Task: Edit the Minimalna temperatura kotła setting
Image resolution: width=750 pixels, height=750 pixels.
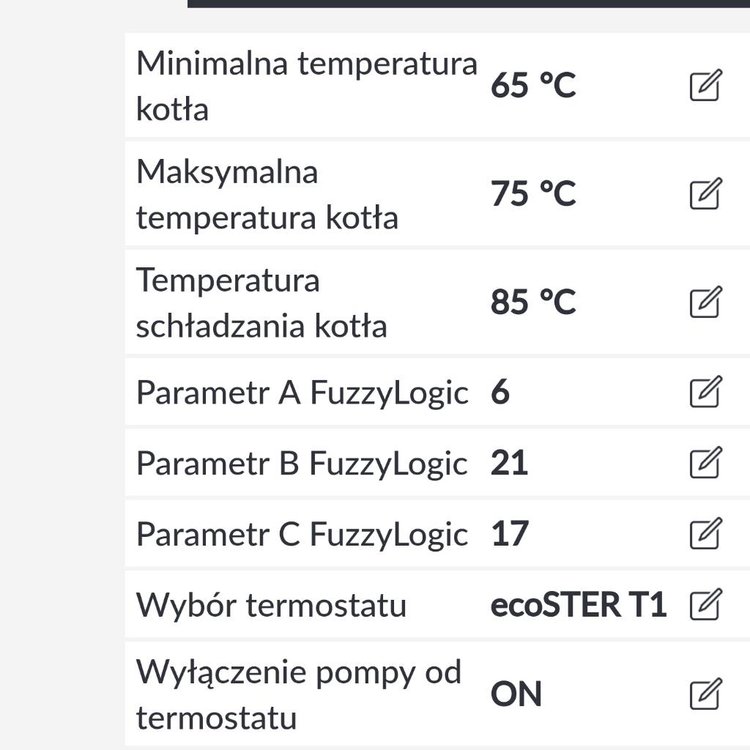Action: [706, 86]
